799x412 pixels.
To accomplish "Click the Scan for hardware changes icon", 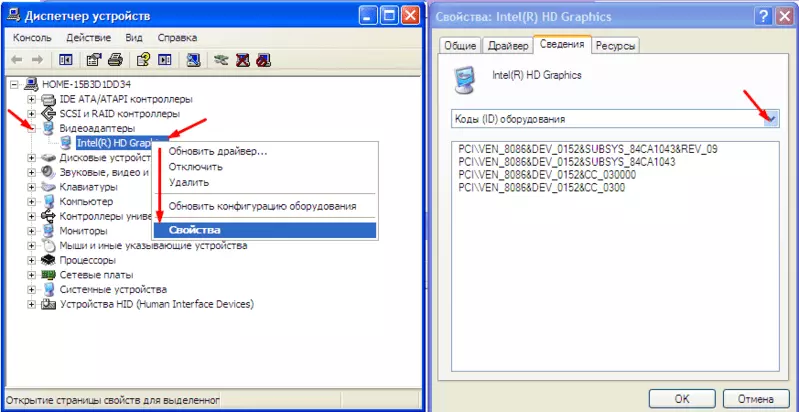I will (193, 58).
